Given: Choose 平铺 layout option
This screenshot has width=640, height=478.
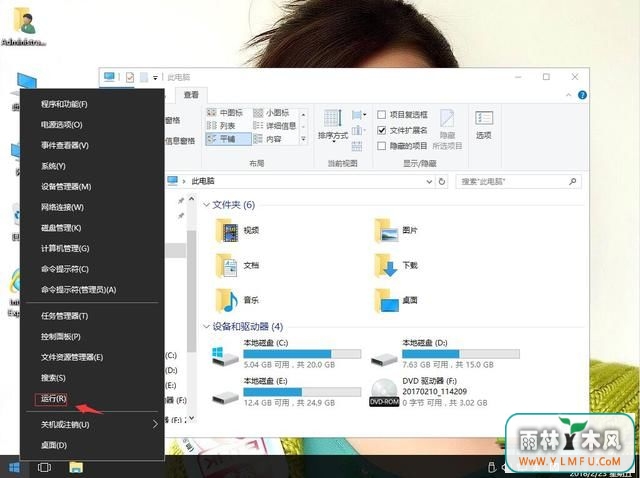Looking at the screenshot, I should 228,139.
